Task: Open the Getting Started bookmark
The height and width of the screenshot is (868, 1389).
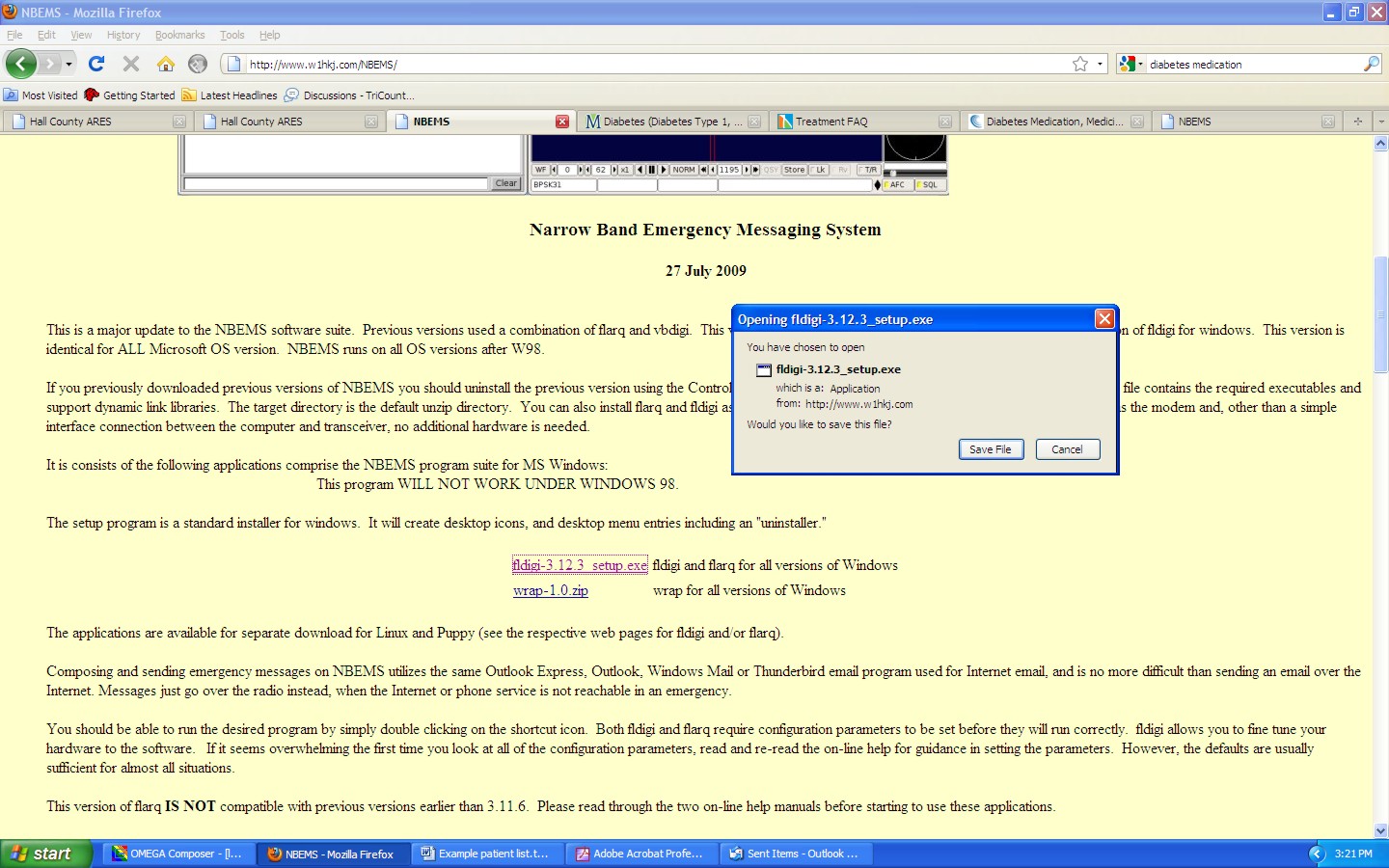Action: 130,95
